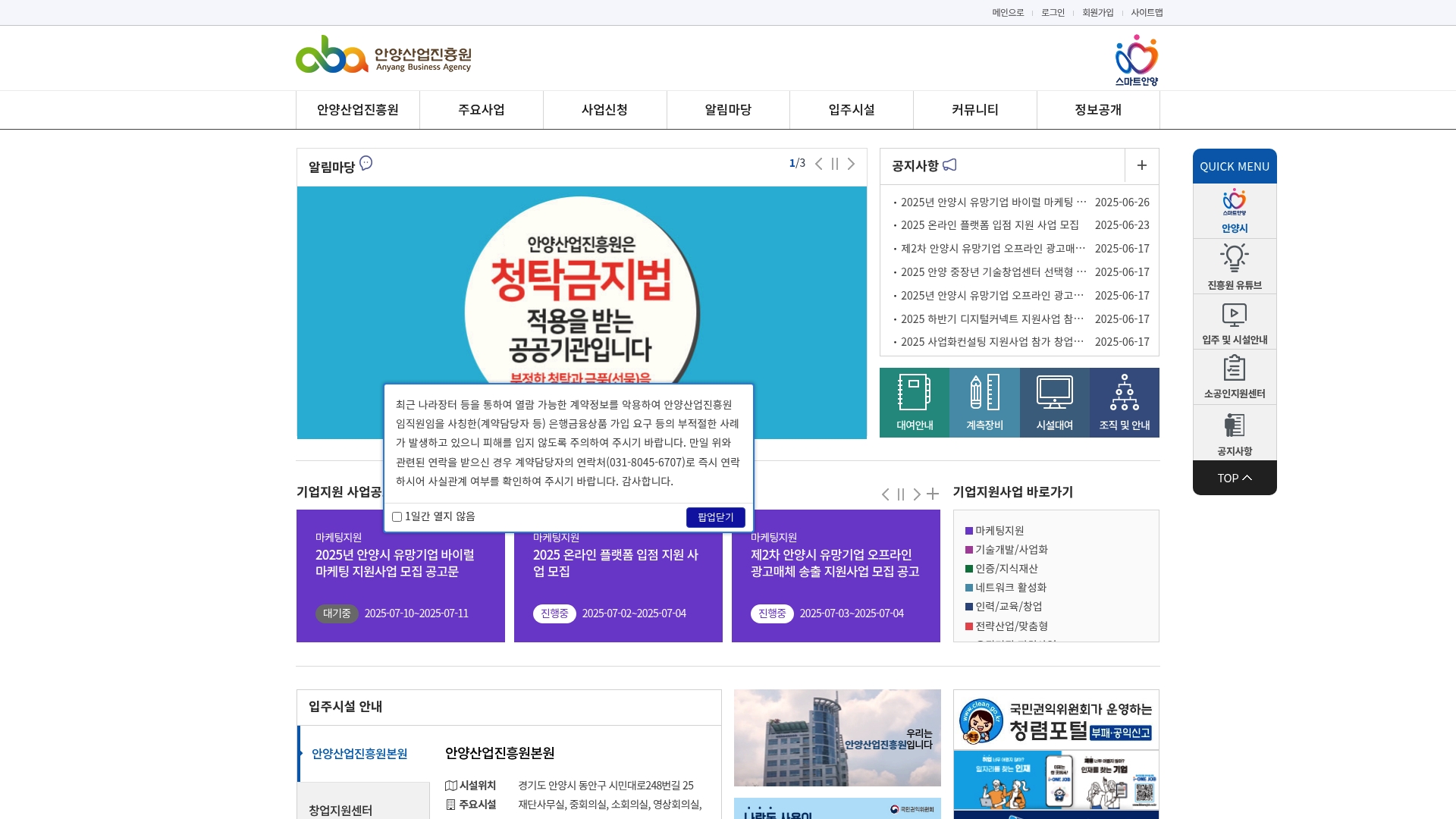Open 진흥원 유튜브 lightbulb icon
Viewport: 1456px width, 819px height.
(1235, 266)
